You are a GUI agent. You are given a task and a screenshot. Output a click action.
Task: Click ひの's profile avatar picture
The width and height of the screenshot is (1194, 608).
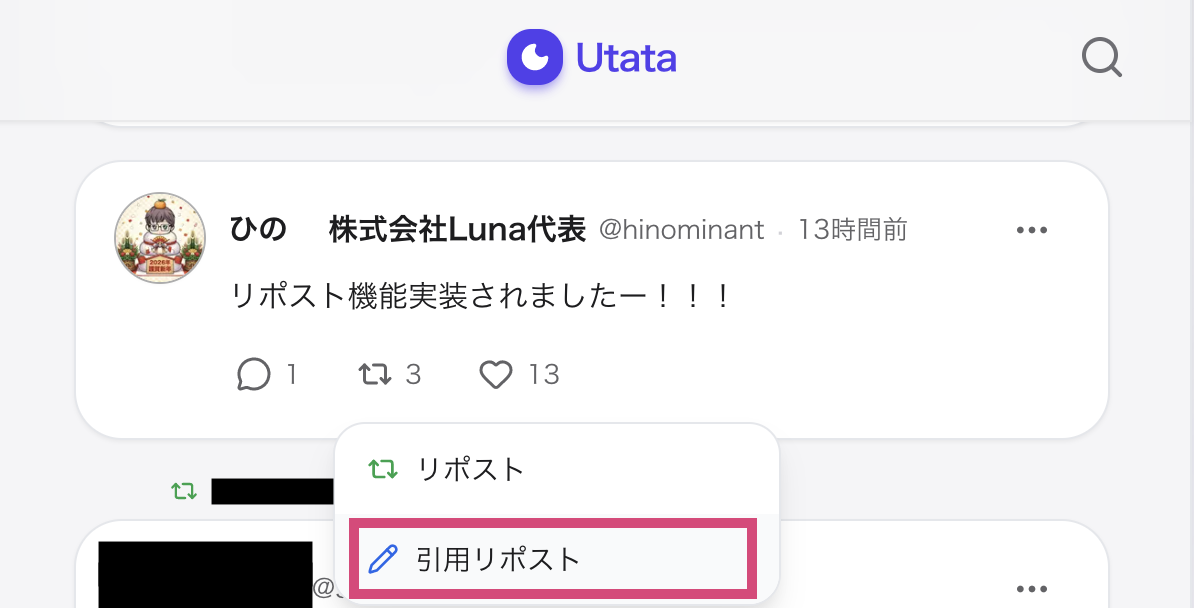pos(159,238)
